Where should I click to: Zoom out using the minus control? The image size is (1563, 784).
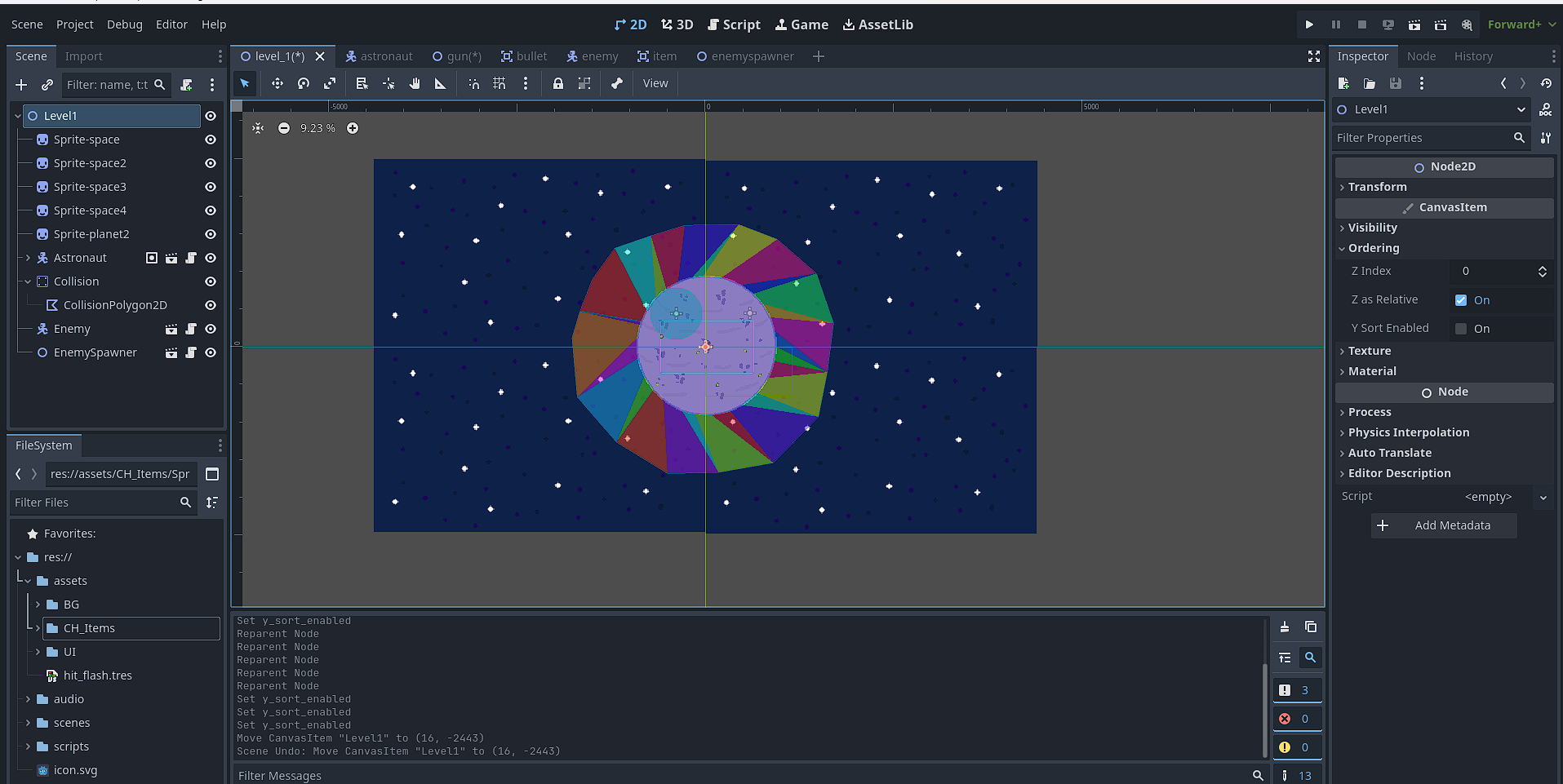tap(284, 128)
